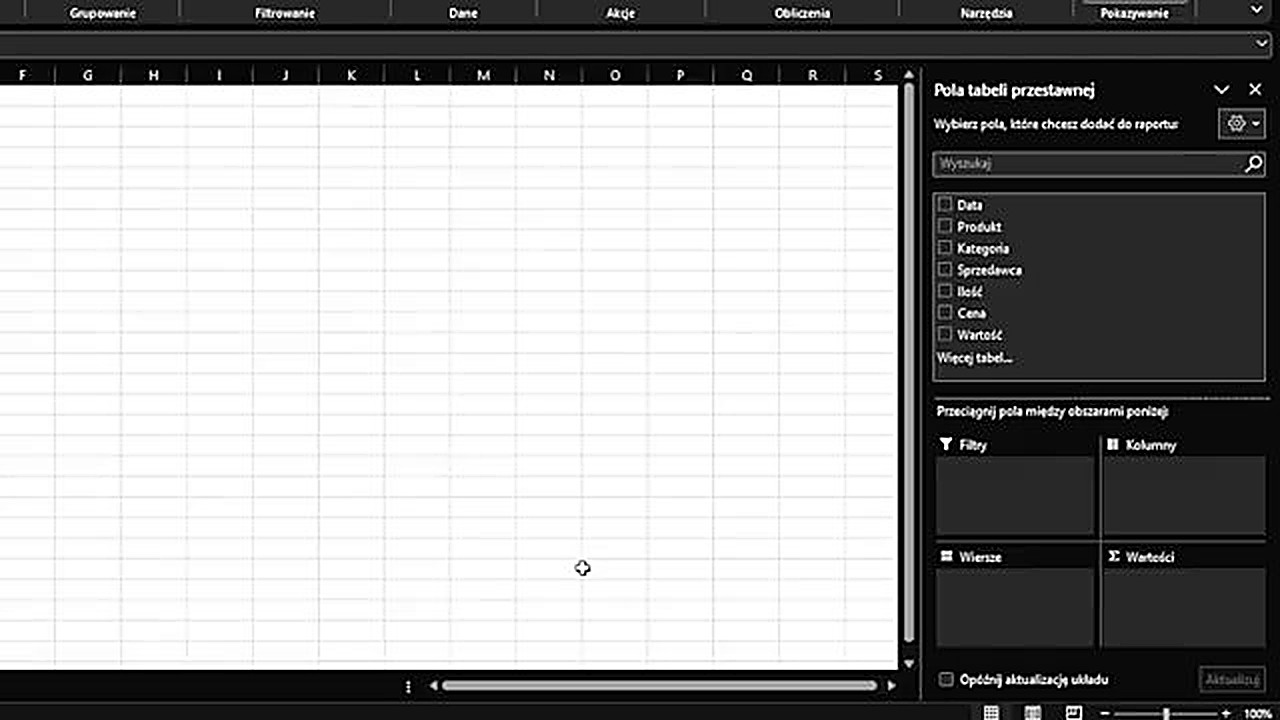
Task: Click the search magnifier in field search box
Action: pos(1253,164)
